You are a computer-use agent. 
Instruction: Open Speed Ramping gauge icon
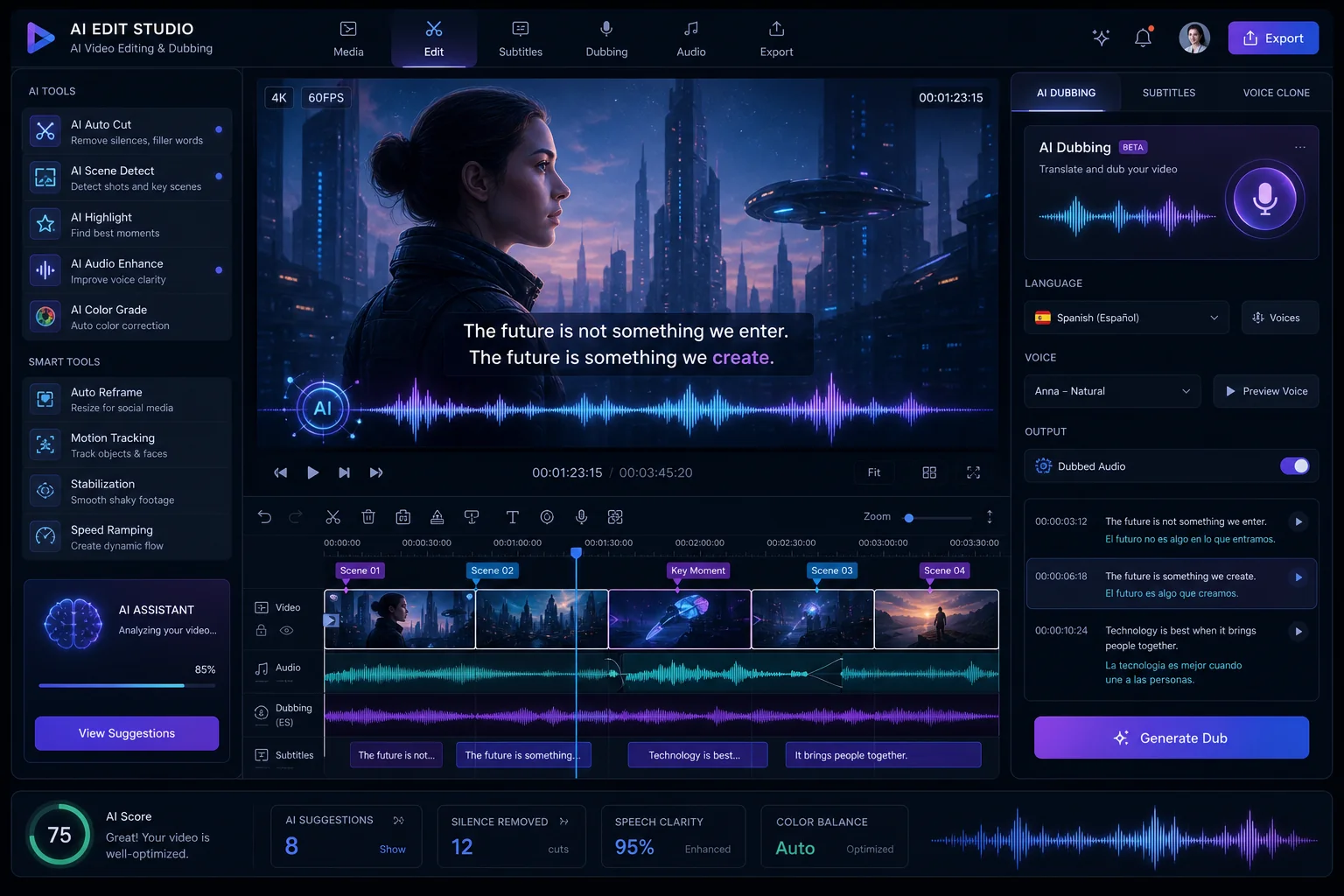click(45, 536)
